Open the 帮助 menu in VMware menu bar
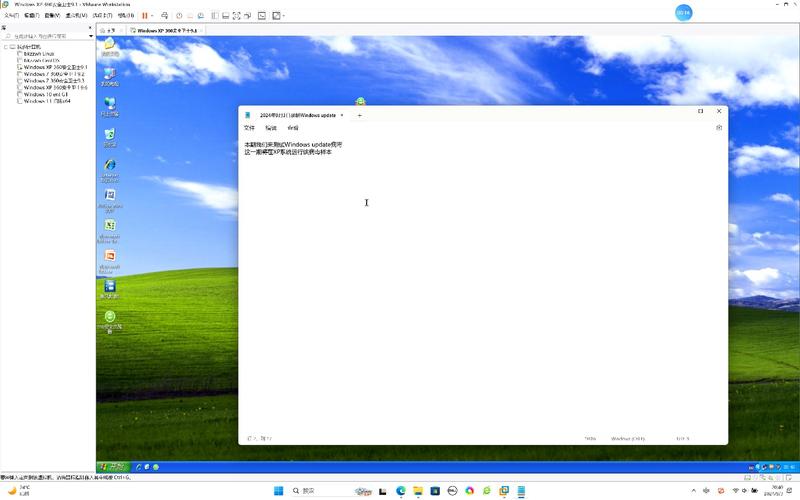The width and height of the screenshot is (800, 500). click(x=126, y=16)
